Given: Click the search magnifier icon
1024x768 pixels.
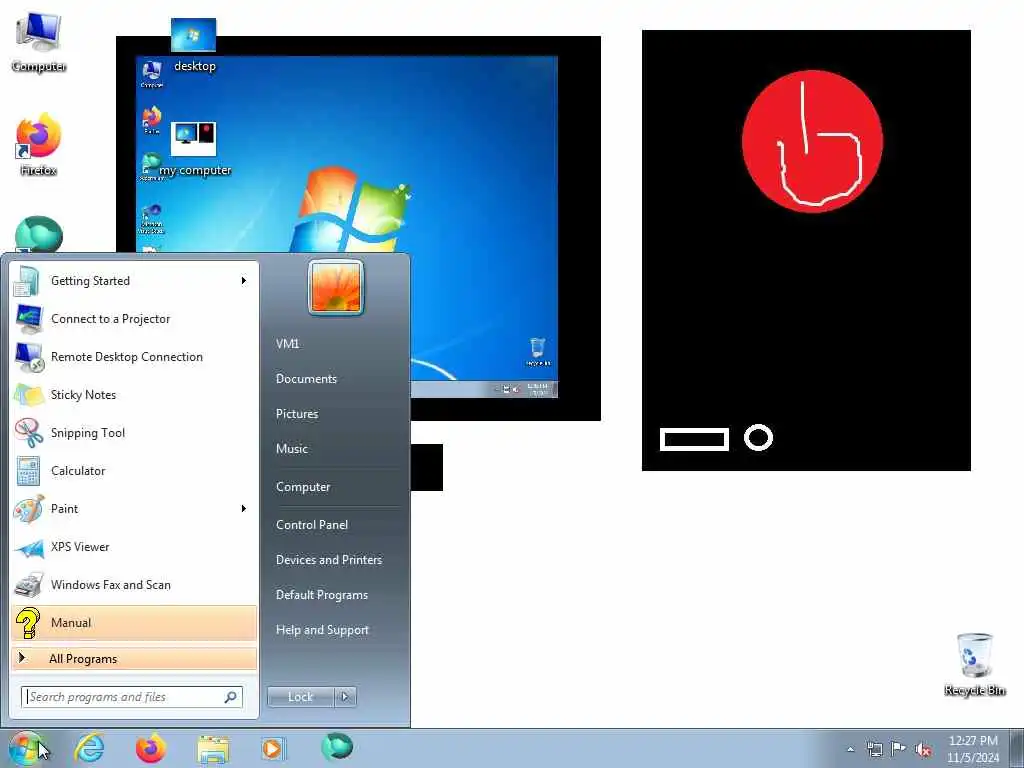Looking at the screenshot, I should pyautogui.click(x=231, y=697).
